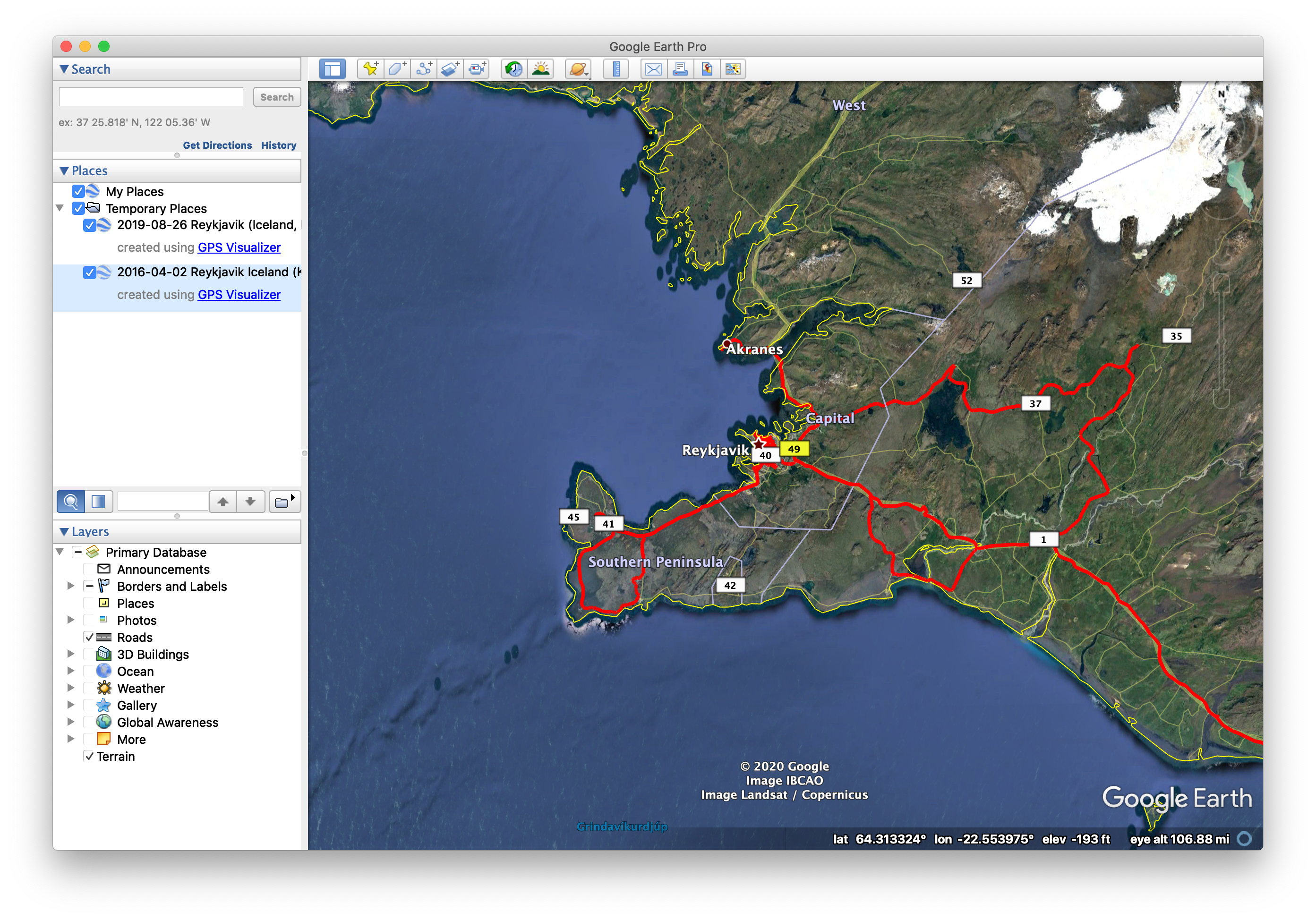Image resolution: width=1316 pixels, height=920 pixels.
Task: Disable the 2019-08-26 Reykjavik place
Action: pos(90,225)
